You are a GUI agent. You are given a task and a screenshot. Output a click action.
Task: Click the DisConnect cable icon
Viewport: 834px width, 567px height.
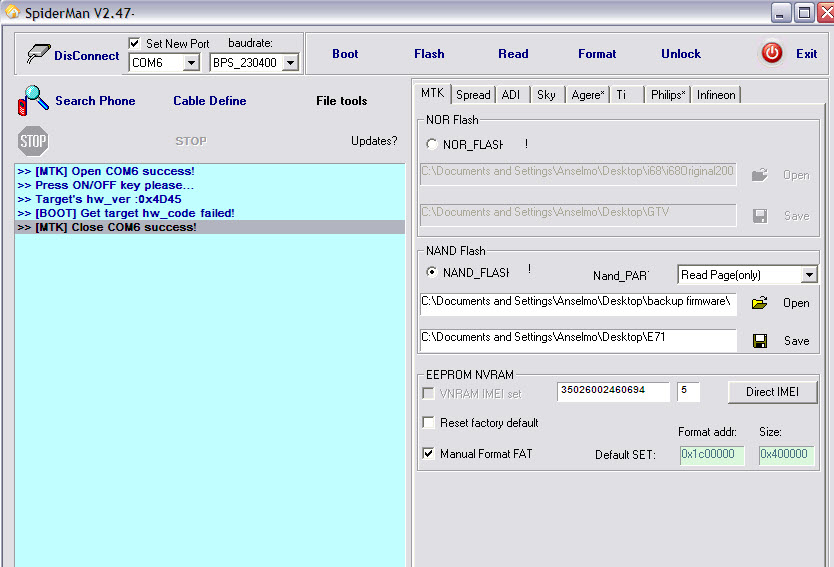click(38, 53)
